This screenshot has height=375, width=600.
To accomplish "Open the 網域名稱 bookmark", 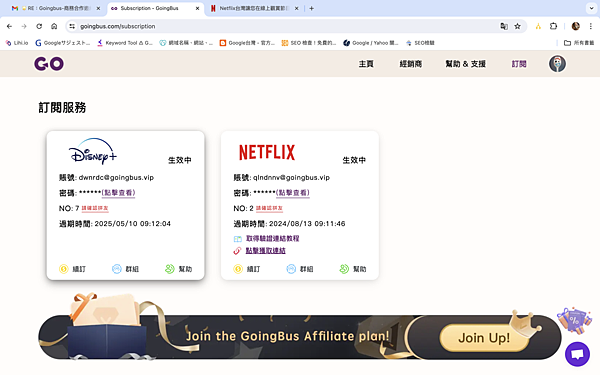I will pyautogui.click(x=186, y=43).
